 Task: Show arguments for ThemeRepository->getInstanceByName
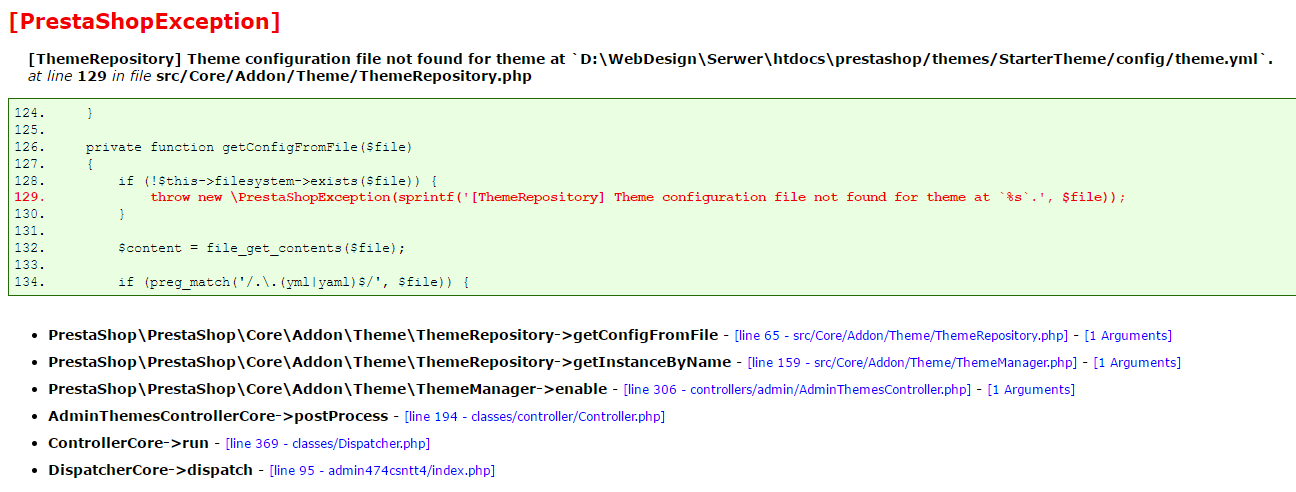[x=1137, y=363]
